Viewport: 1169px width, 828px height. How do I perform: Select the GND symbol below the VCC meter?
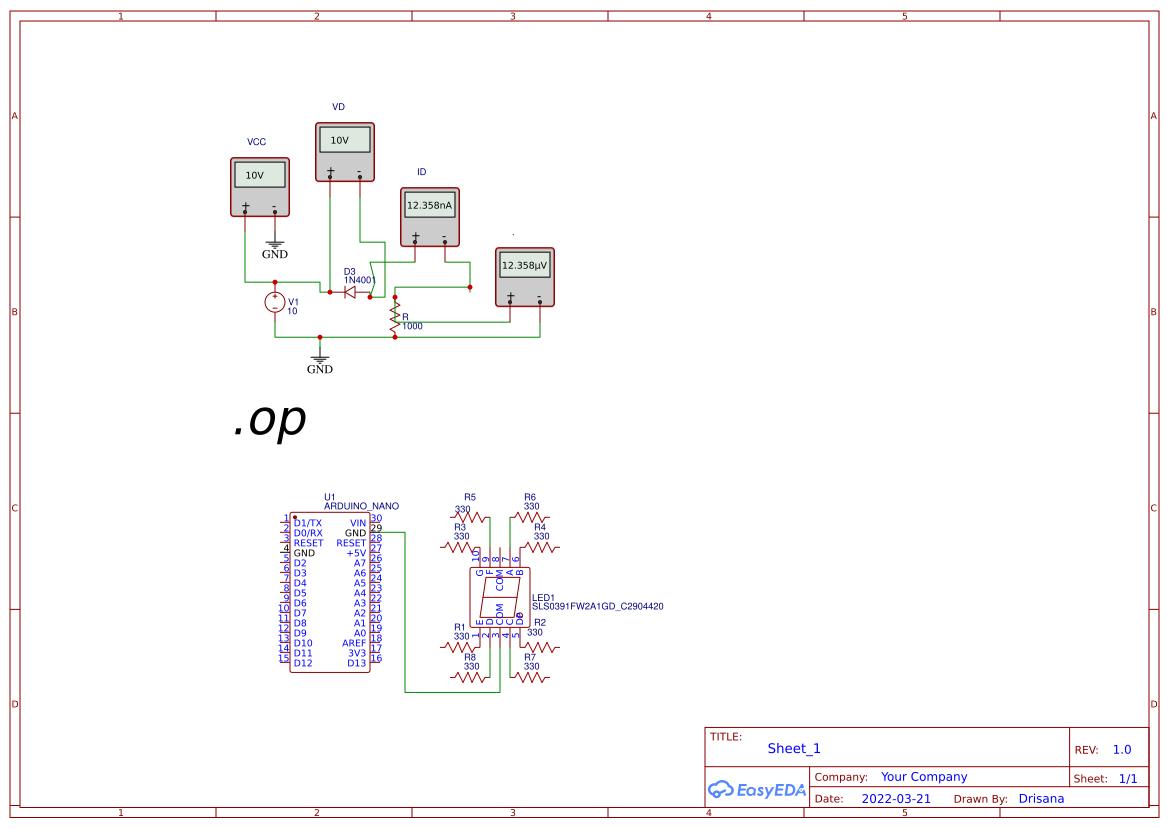[274, 243]
